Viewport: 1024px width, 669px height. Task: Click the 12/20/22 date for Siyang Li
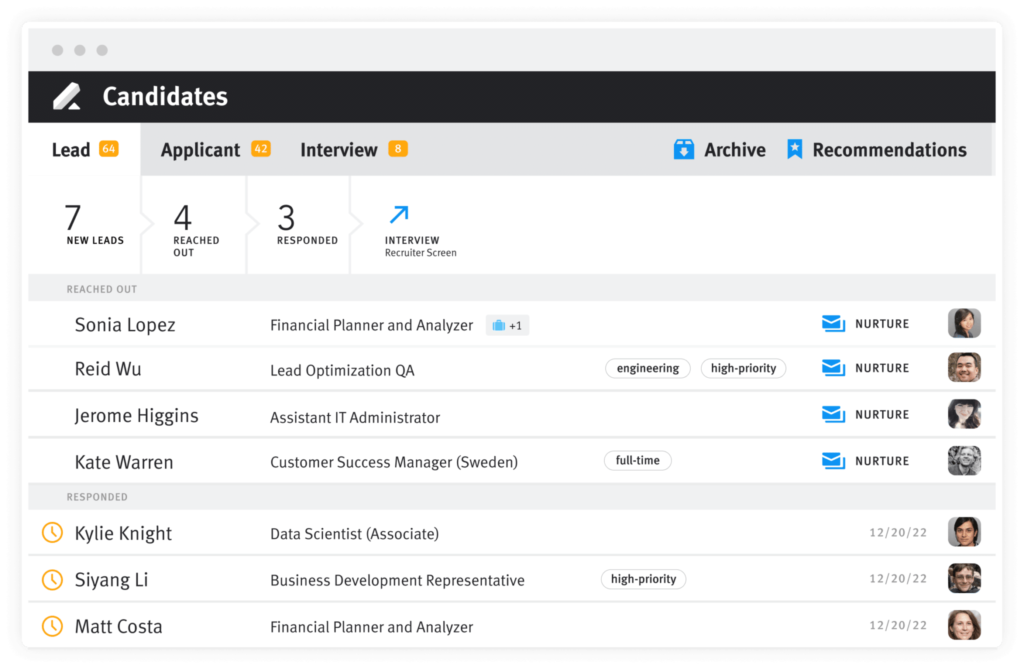pos(898,579)
